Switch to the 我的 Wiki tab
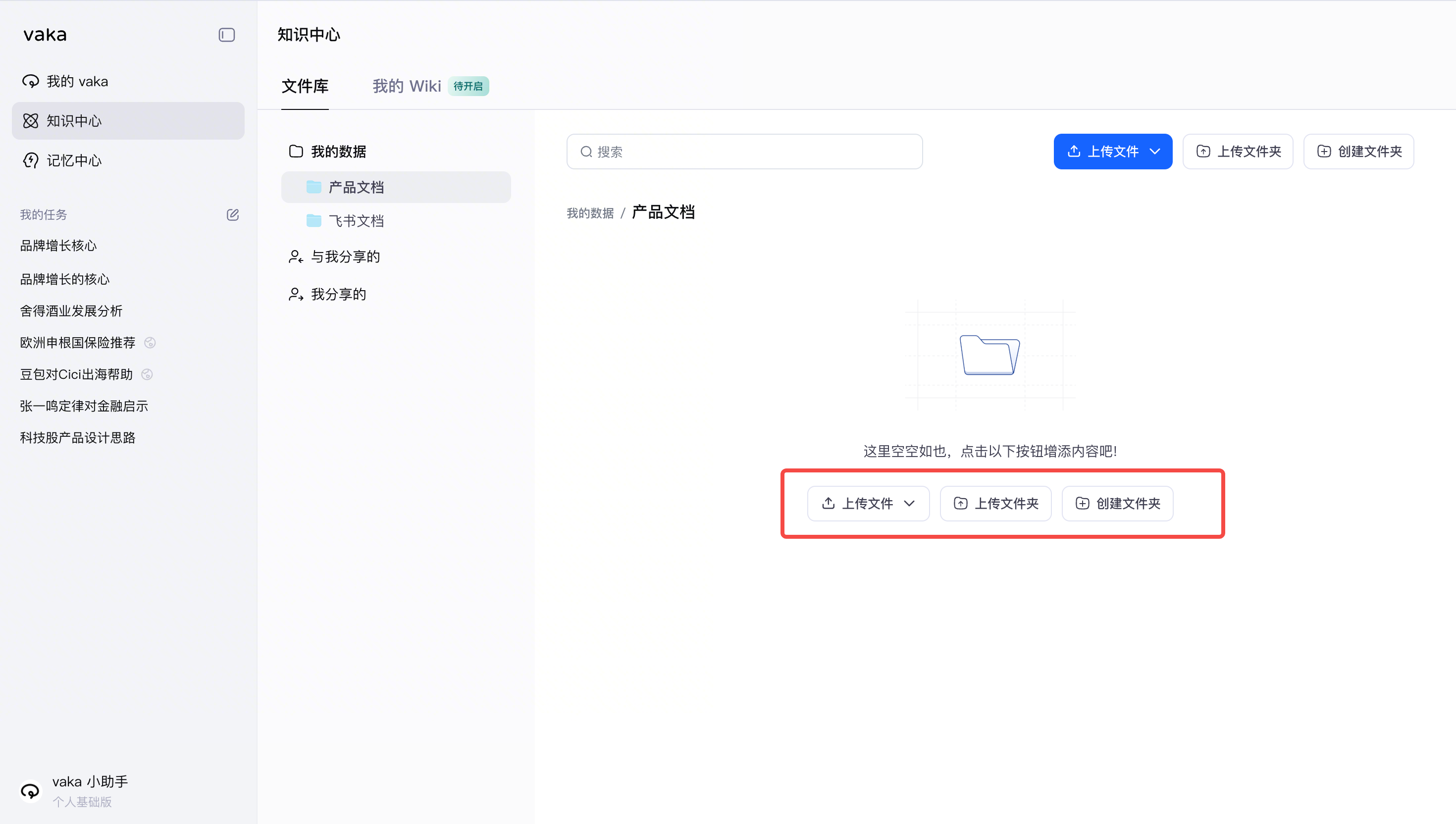This screenshot has height=824, width=1456. [x=406, y=87]
